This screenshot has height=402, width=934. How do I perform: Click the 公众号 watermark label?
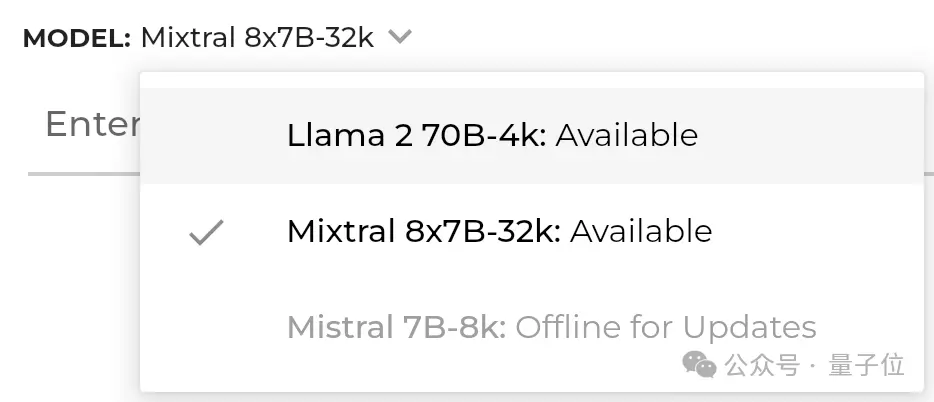762,364
